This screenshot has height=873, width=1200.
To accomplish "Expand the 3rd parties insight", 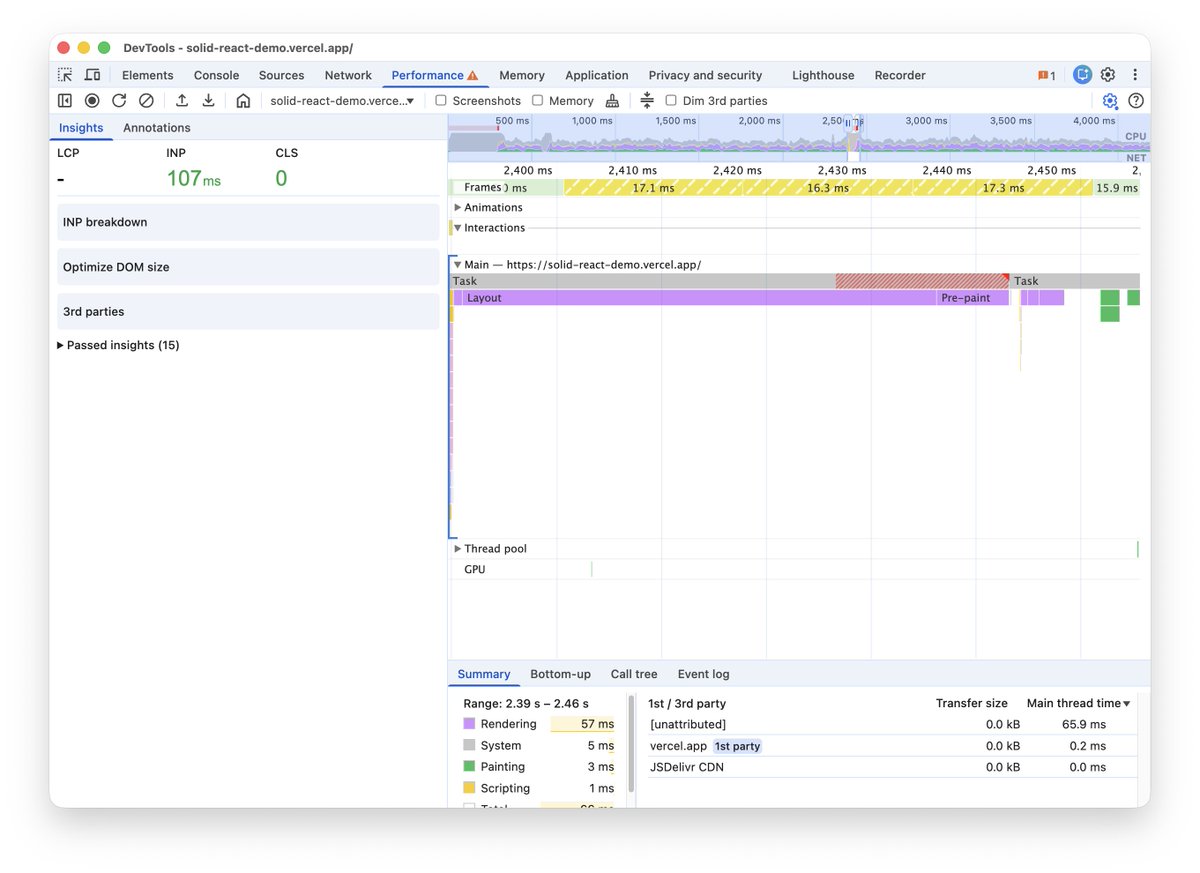I will coord(248,311).
